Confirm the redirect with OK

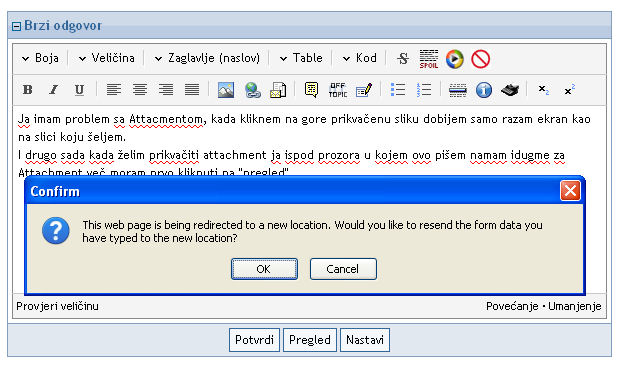pyautogui.click(x=264, y=269)
